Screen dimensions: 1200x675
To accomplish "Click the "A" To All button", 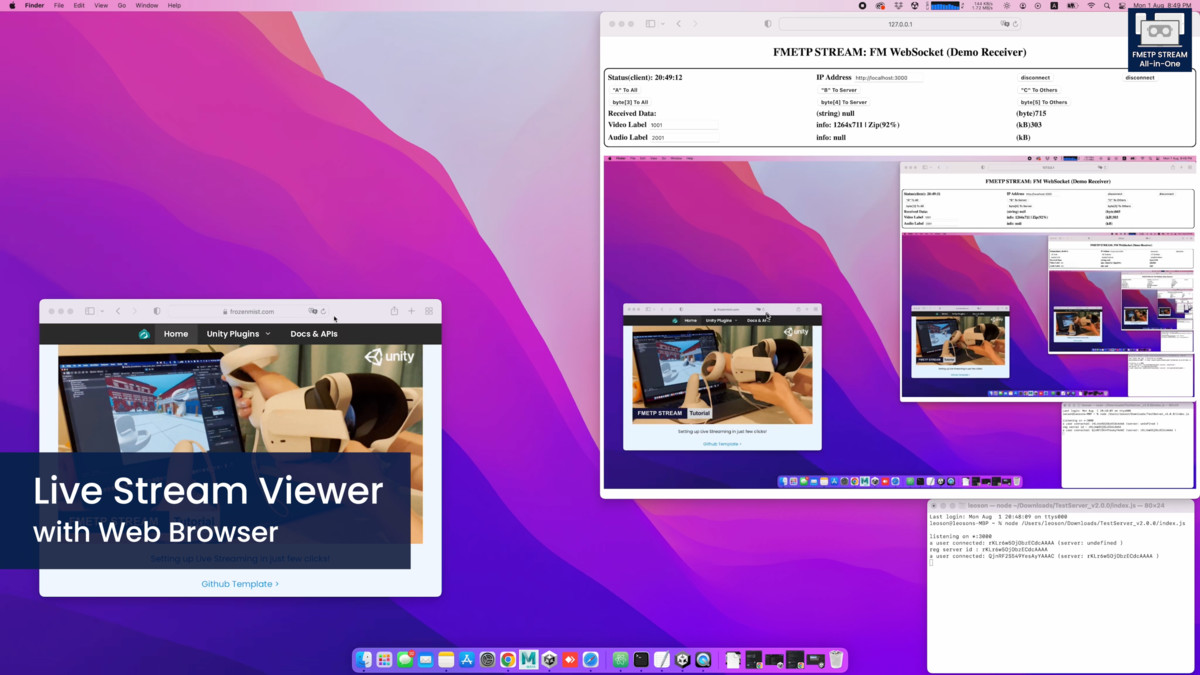I will coord(624,90).
